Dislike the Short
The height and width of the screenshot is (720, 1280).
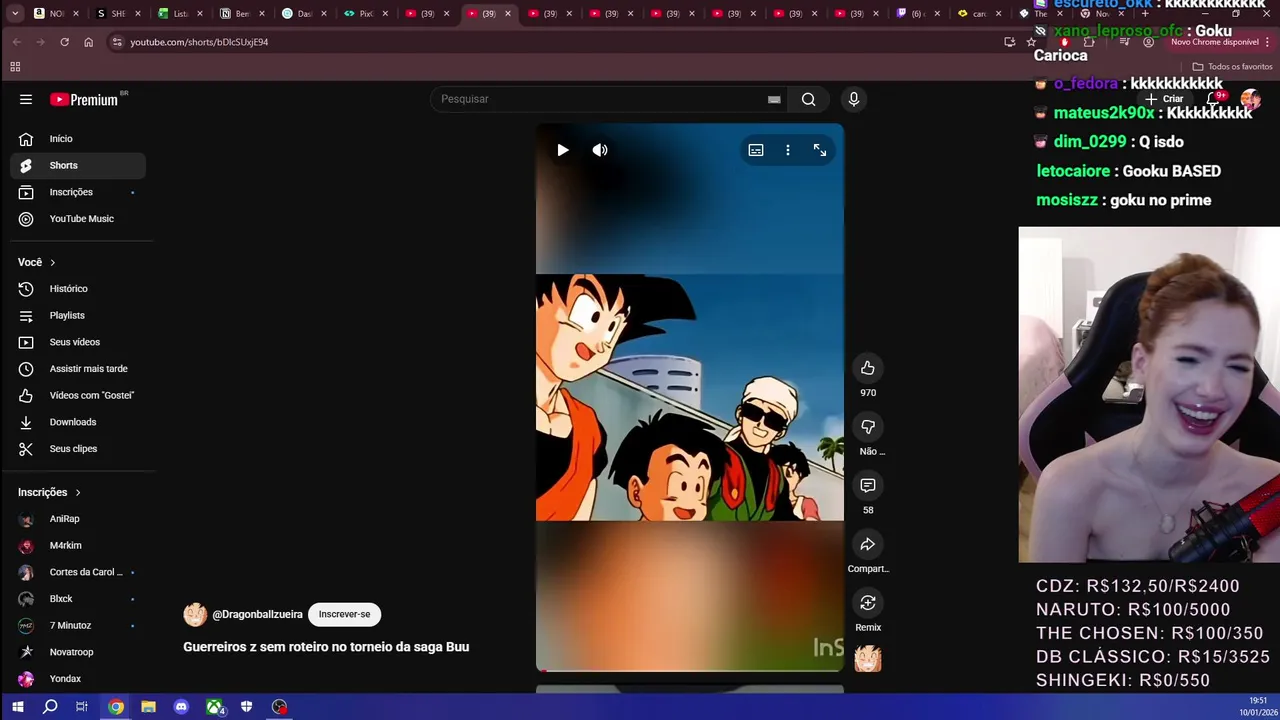point(868,427)
